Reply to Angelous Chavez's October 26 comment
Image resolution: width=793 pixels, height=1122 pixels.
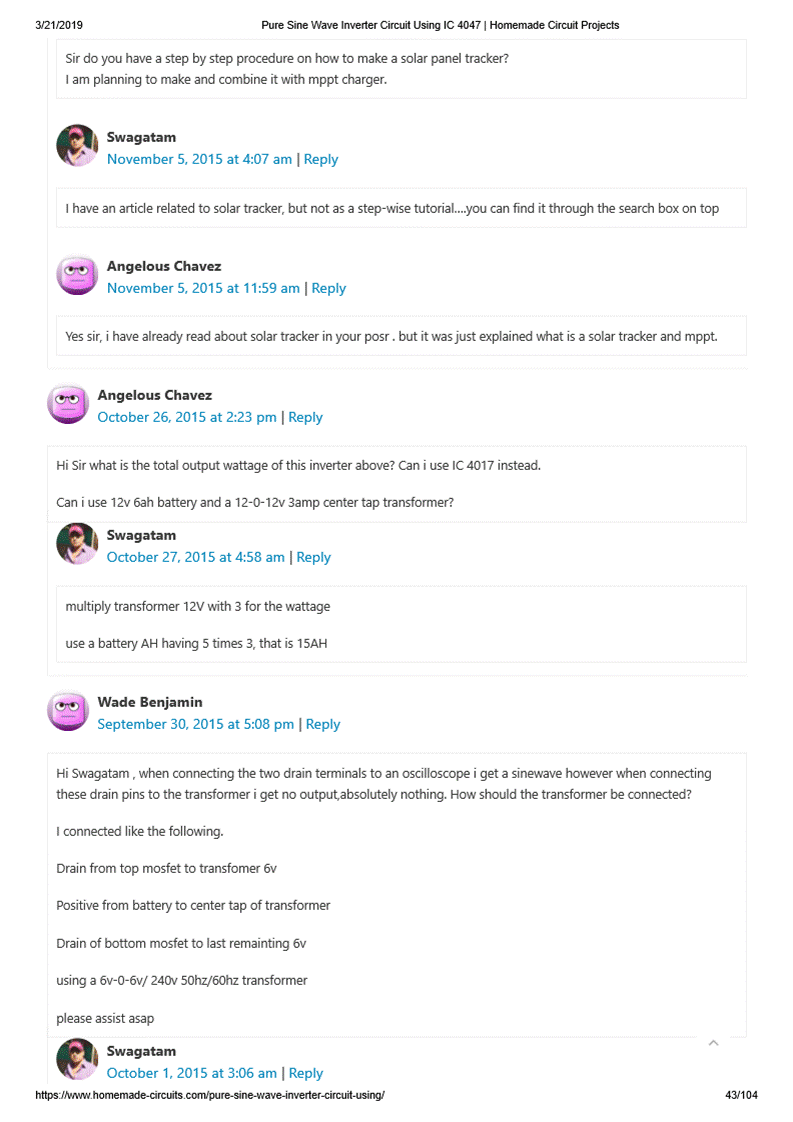pyautogui.click(x=306, y=417)
